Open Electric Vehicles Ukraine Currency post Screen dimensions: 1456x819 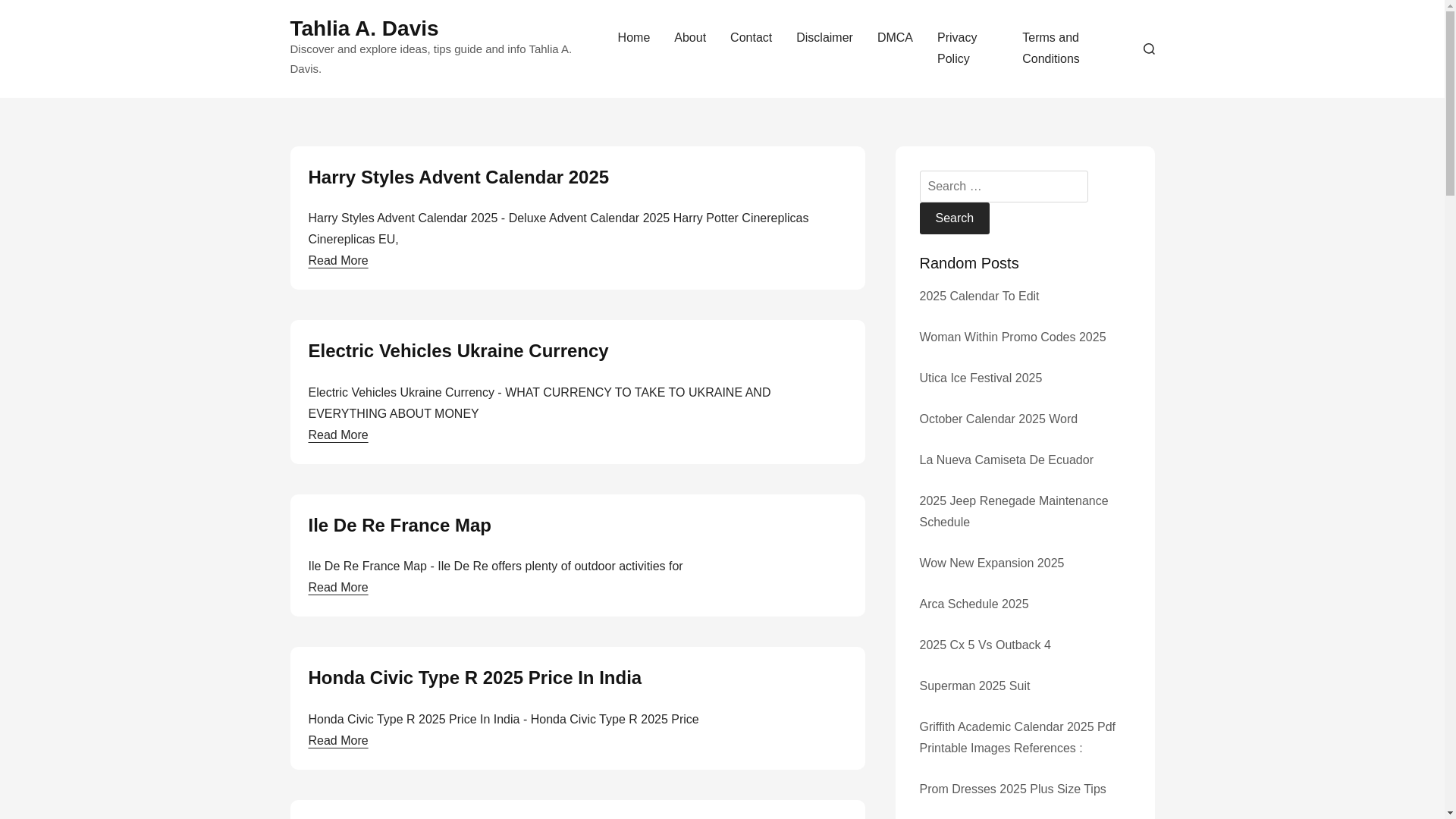(x=458, y=351)
